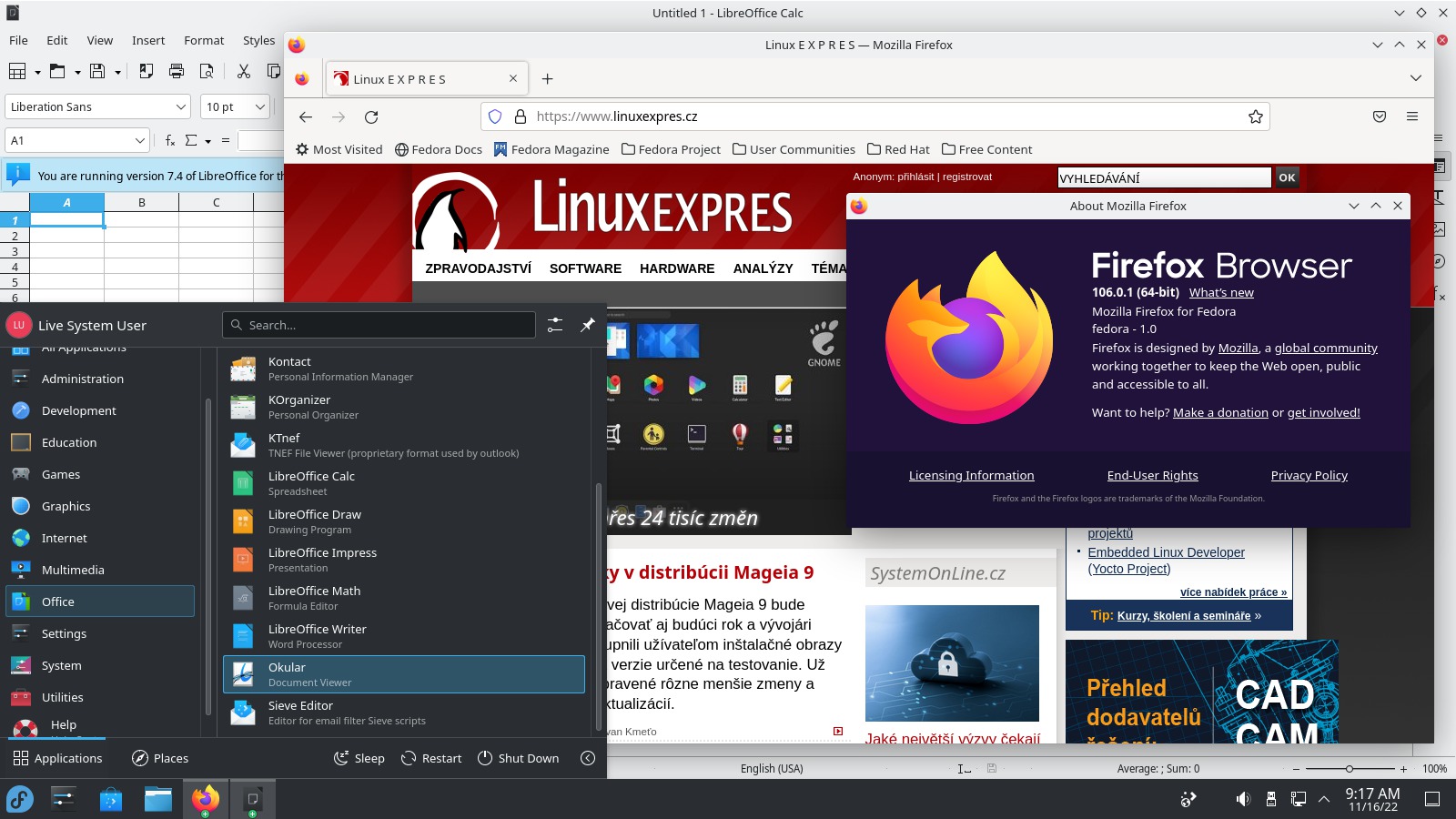Open the Save button dropdown arrow in Calc
Image resolution: width=1456 pixels, height=819 pixels.
[x=117, y=72]
